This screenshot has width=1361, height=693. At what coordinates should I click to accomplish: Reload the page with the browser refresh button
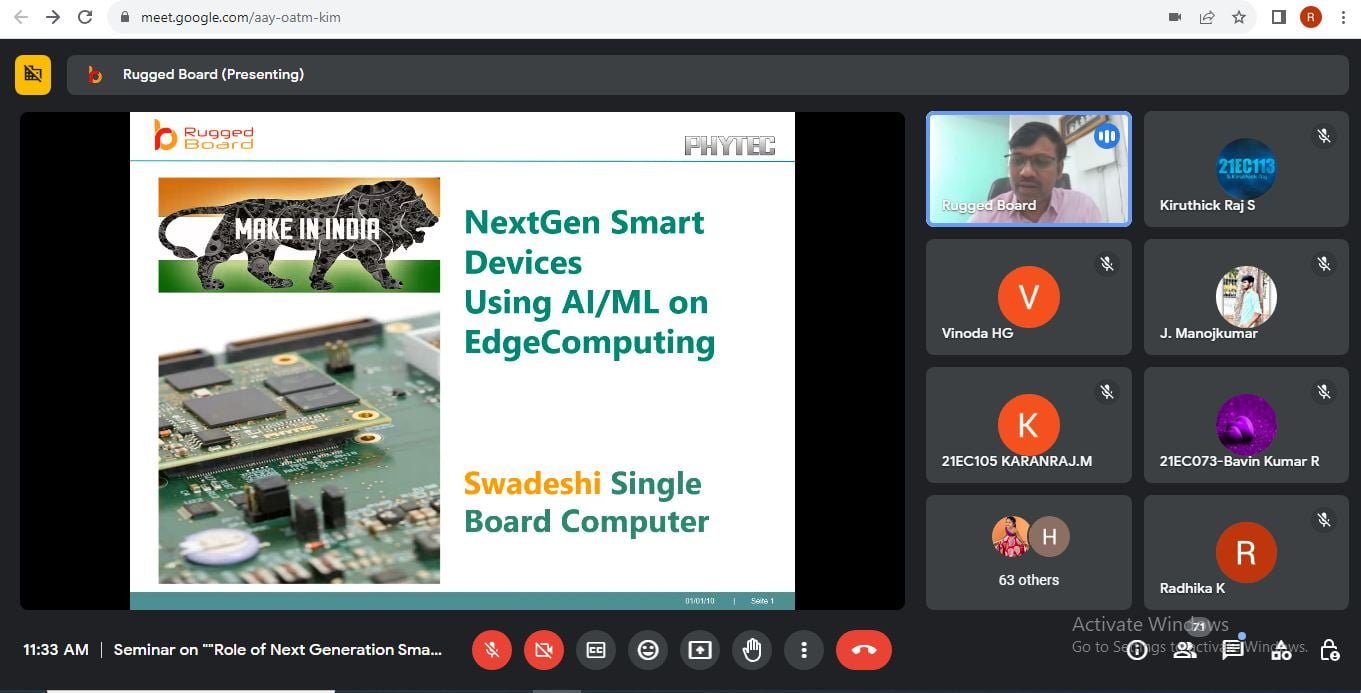85,17
